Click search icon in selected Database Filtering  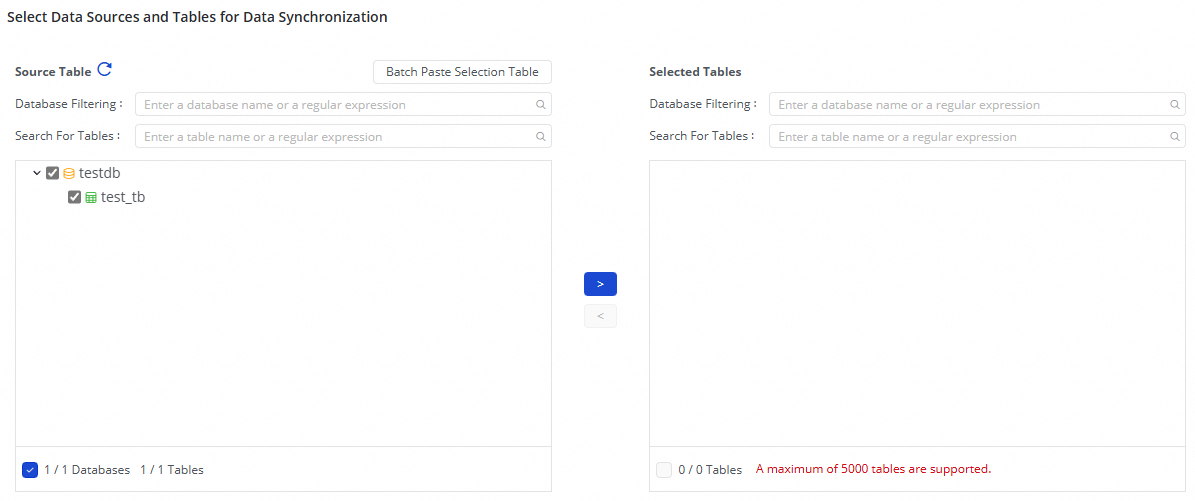1174,104
